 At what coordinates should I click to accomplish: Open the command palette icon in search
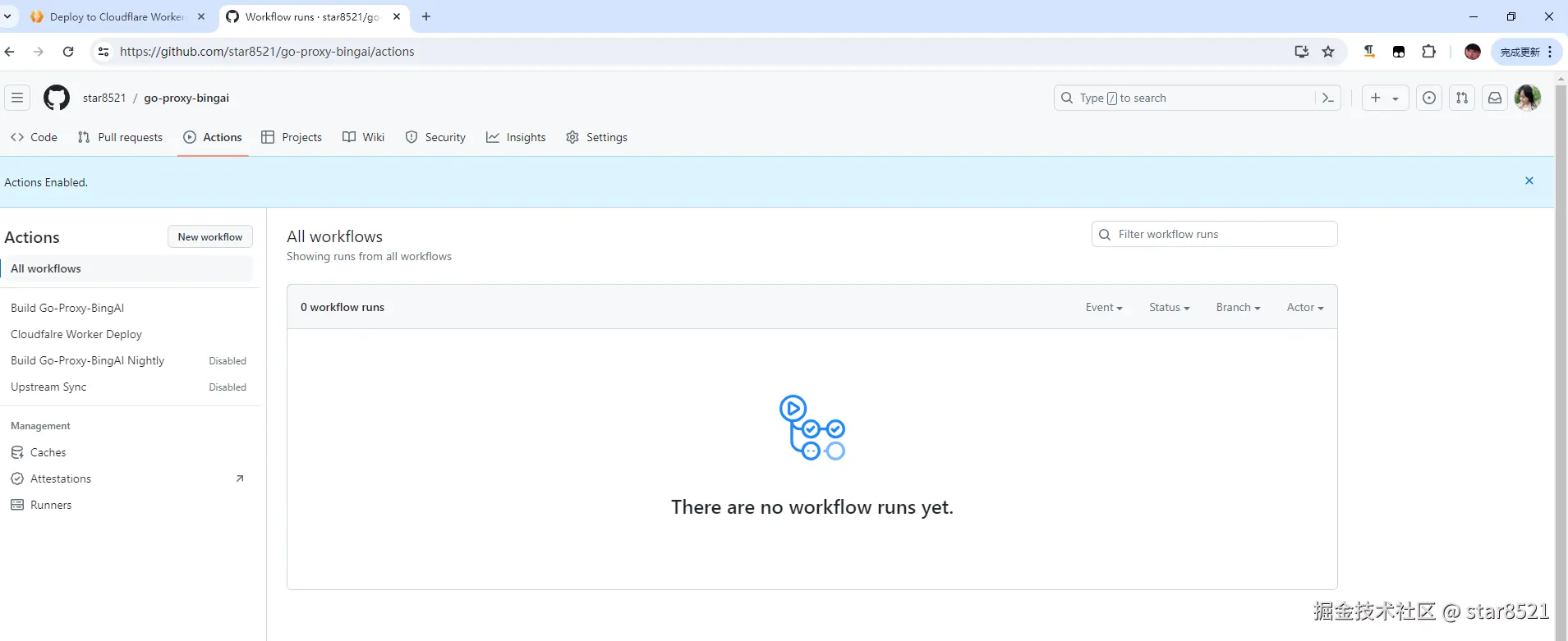click(1328, 98)
